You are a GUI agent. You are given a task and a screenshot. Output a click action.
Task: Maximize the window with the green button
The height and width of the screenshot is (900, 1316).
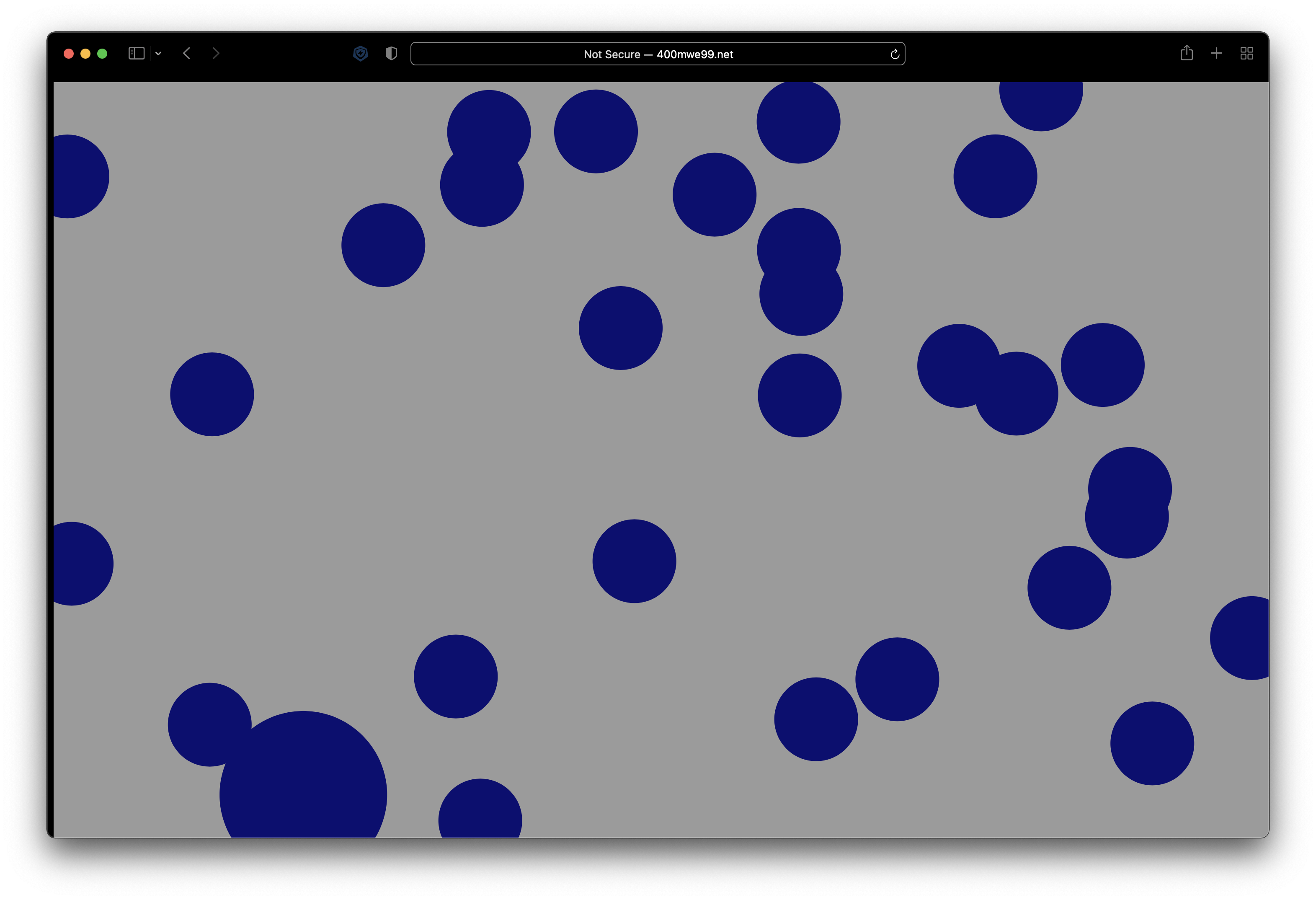click(x=103, y=53)
